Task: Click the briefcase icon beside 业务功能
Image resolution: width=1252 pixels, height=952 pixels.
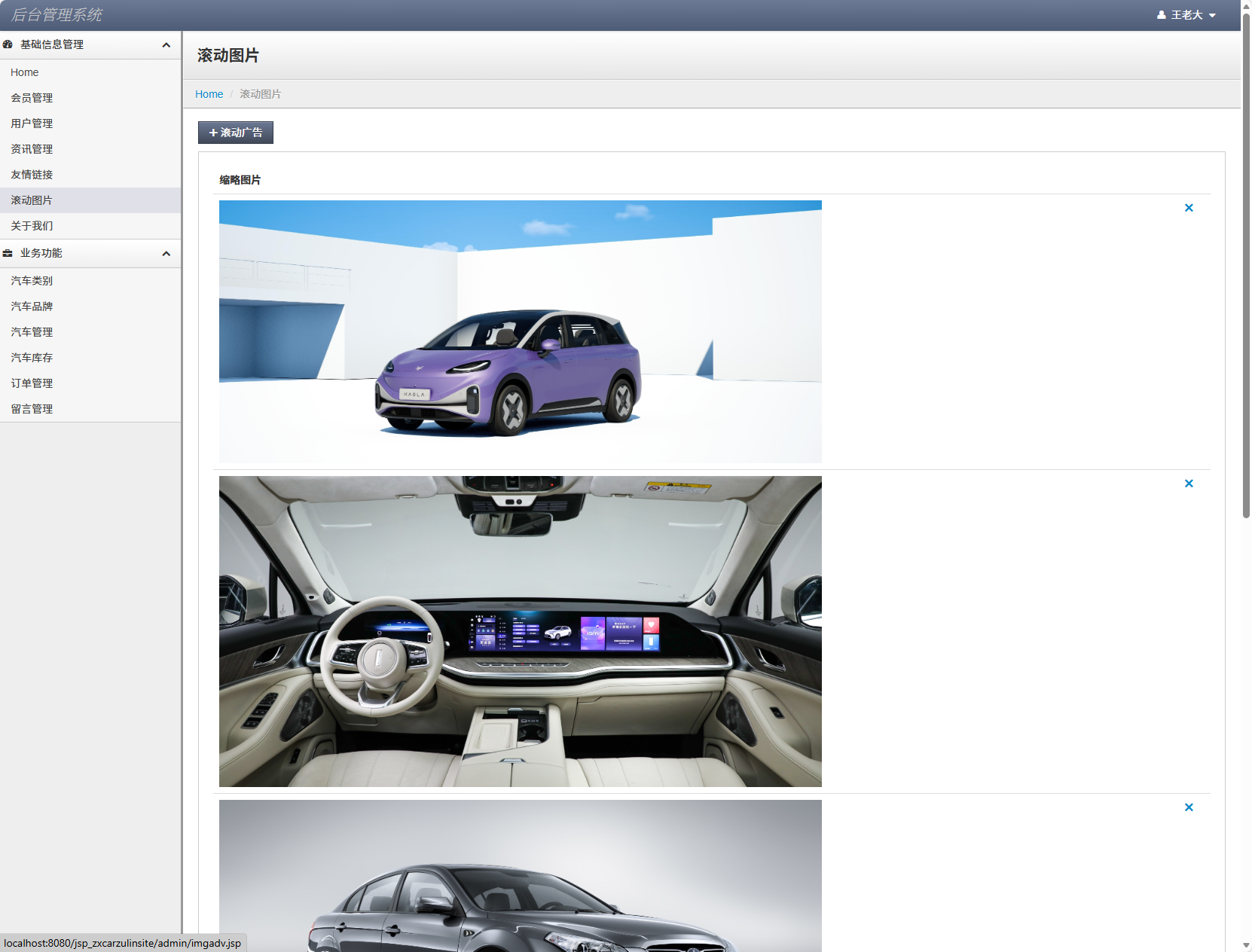Action: [x=8, y=253]
